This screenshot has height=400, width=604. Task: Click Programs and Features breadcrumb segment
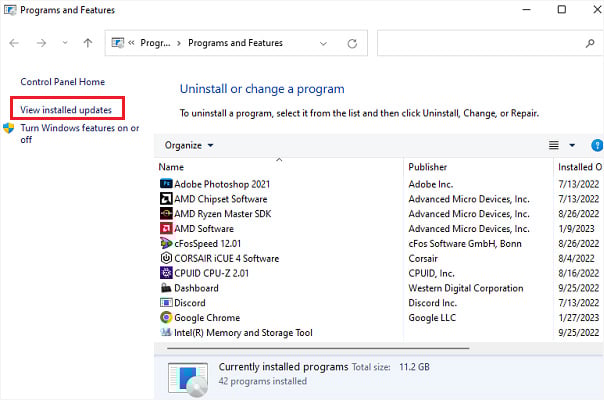point(235,43)
